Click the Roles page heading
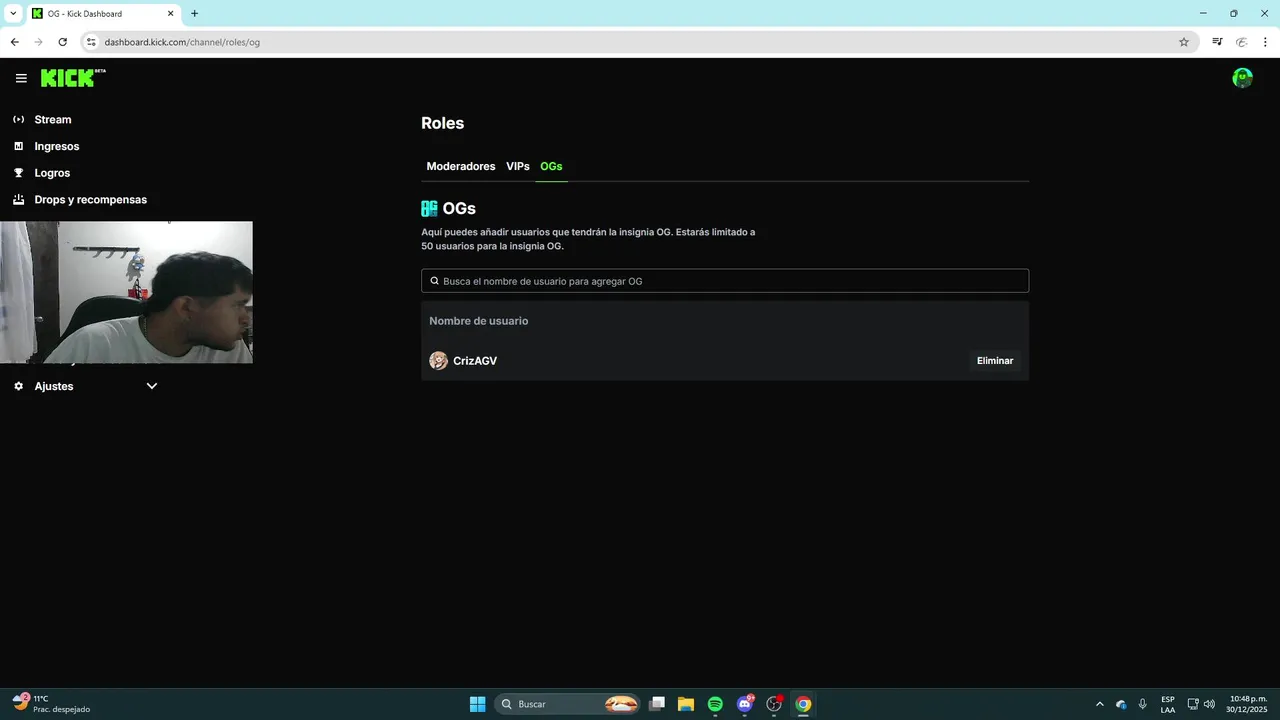 443,123
